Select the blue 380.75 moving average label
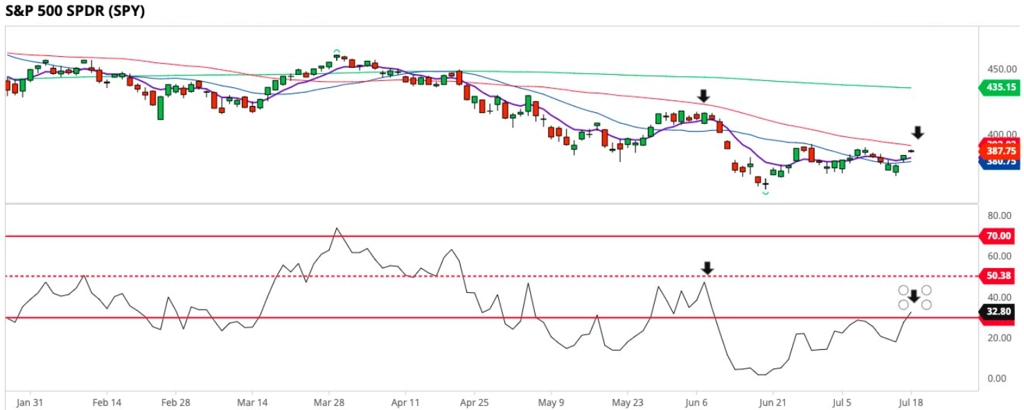Screen dimensions: 1024x410 coord(999,162)
